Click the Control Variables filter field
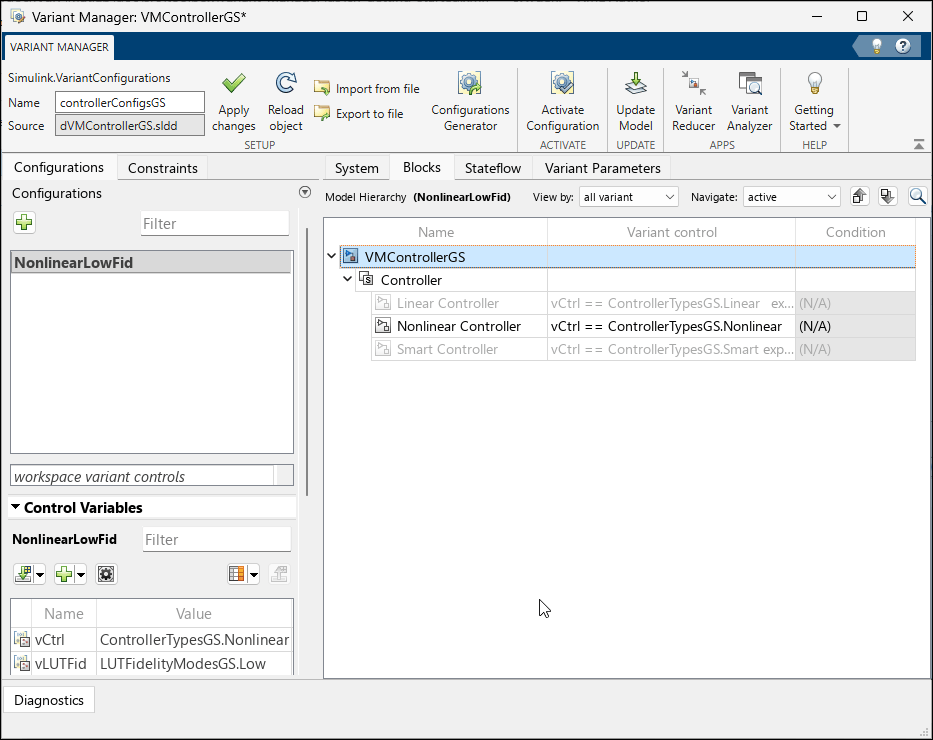Image resolution: width=933 pixels, height=740 pixels. (217, 540)
